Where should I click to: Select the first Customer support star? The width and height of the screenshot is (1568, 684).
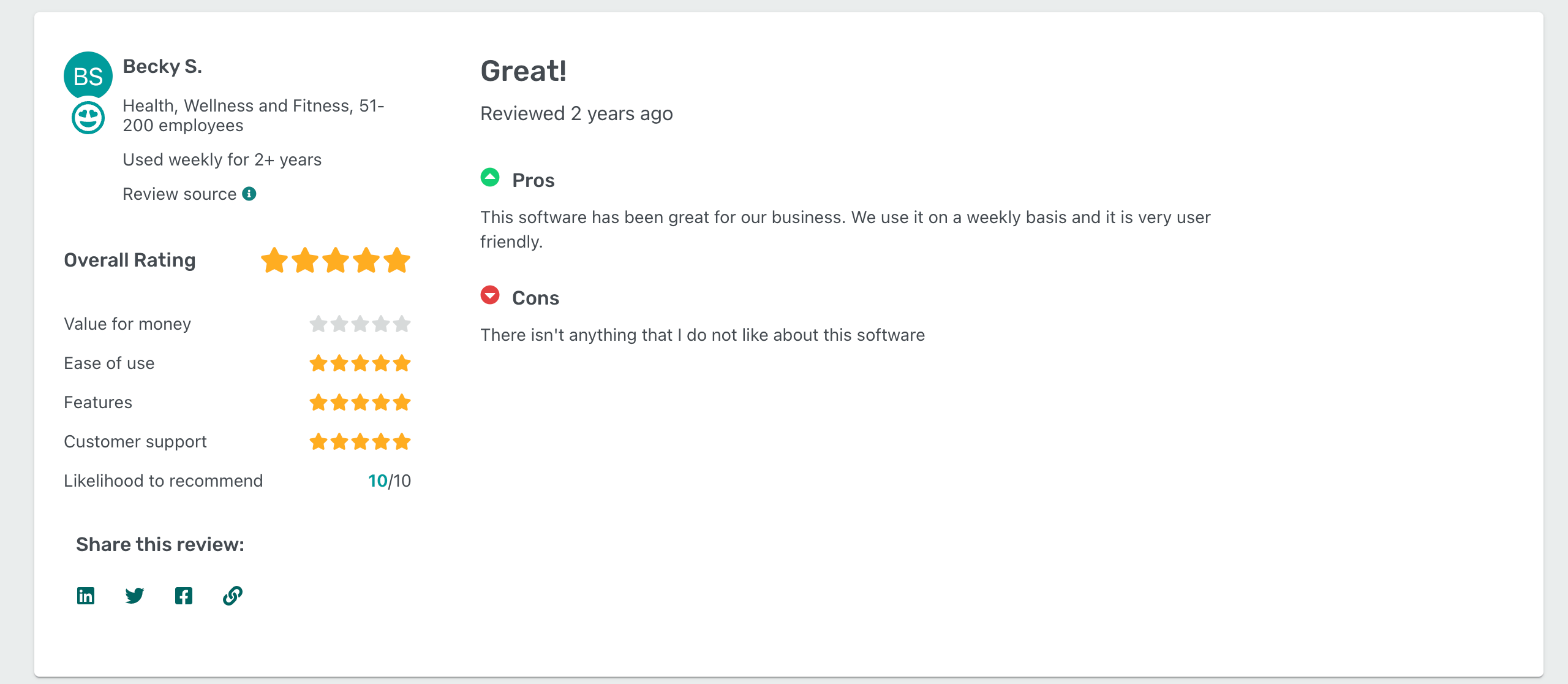click(318, 441)
